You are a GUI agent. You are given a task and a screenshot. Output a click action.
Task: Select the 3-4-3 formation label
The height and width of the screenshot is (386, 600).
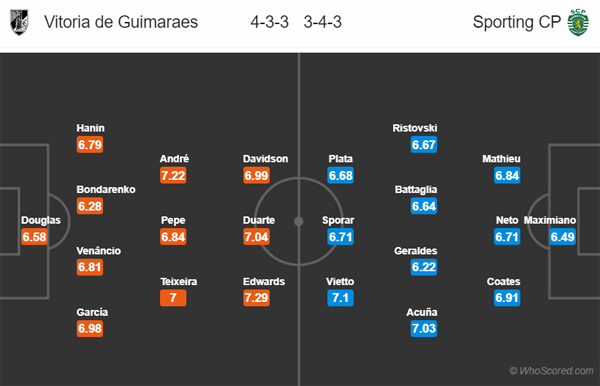(x=323, y=22)
